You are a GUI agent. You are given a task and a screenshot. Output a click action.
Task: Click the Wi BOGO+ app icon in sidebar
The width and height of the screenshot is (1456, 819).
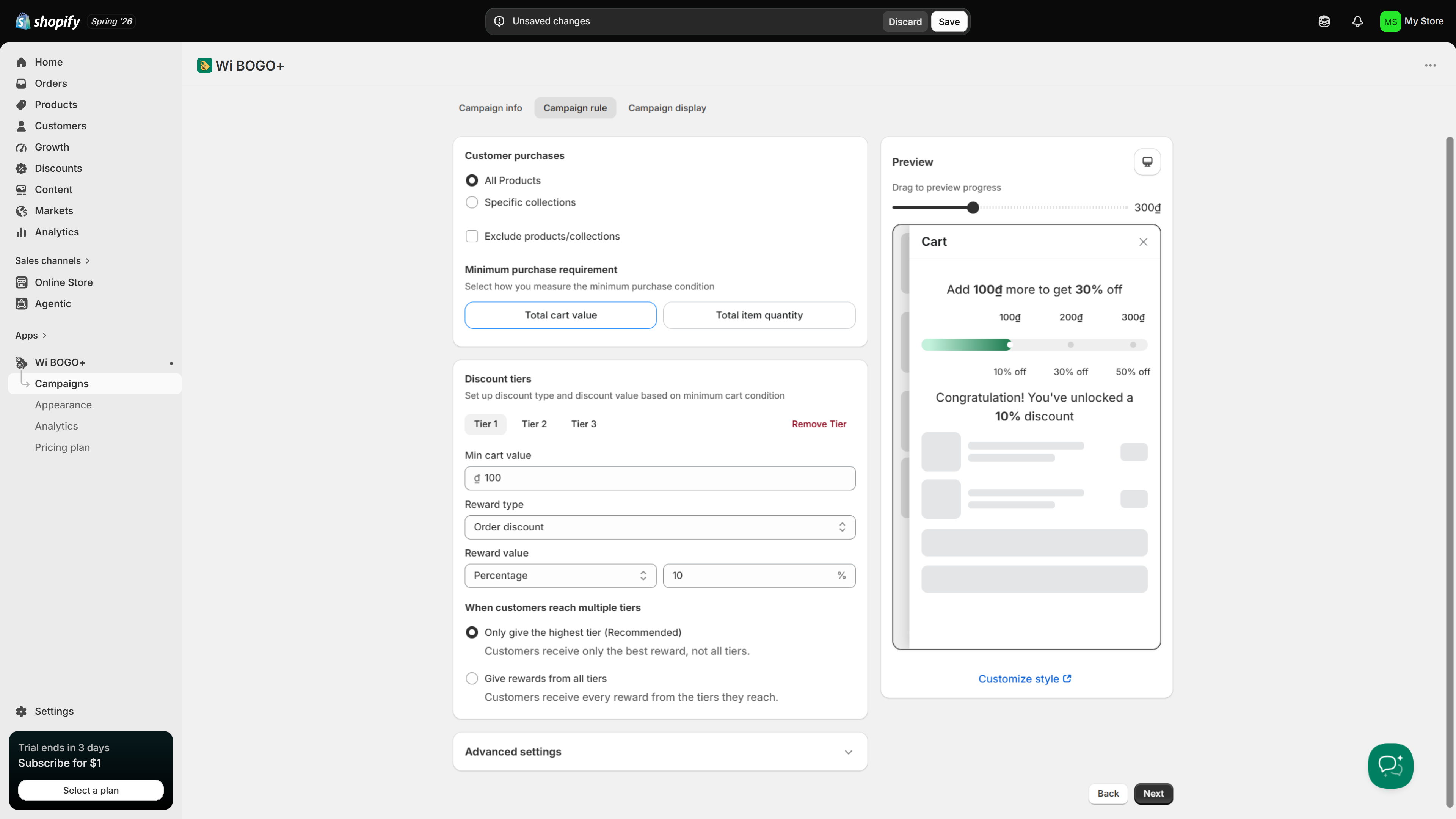pyautogui.click(x=22, y=362)
